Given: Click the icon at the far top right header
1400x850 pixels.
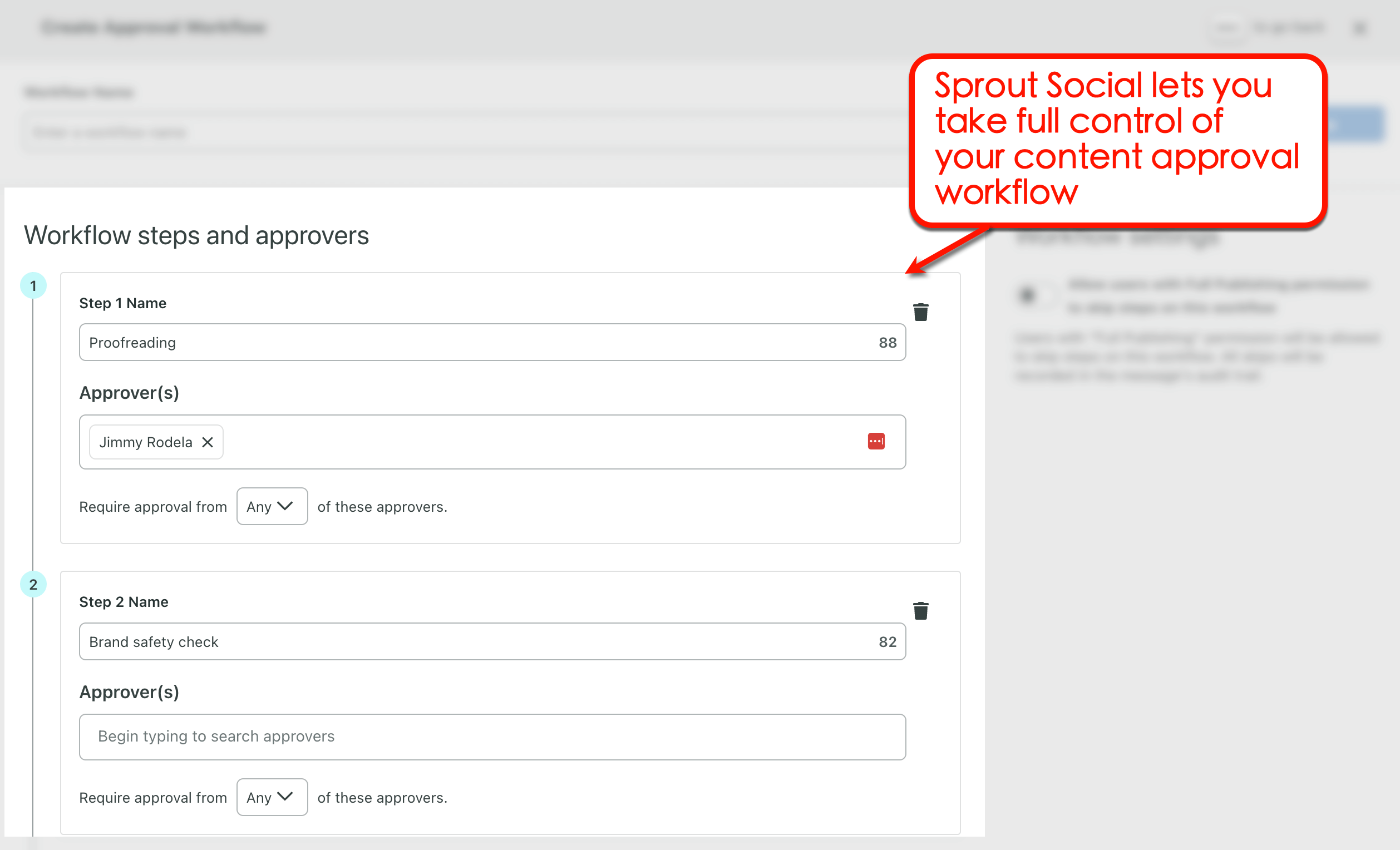Looking at the screenshot, I should click(x=1360, y=27).
